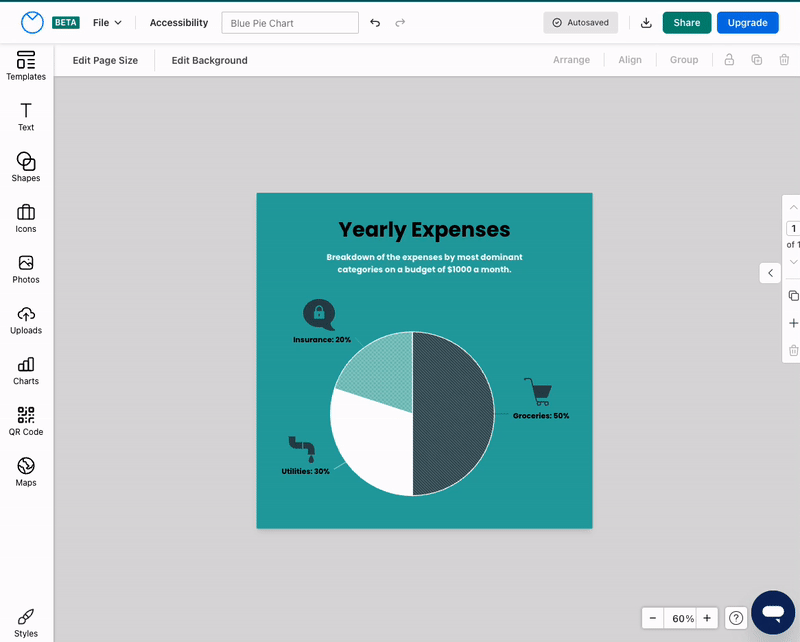
Task: Open the QR Code panel
Action: [25, 421]
